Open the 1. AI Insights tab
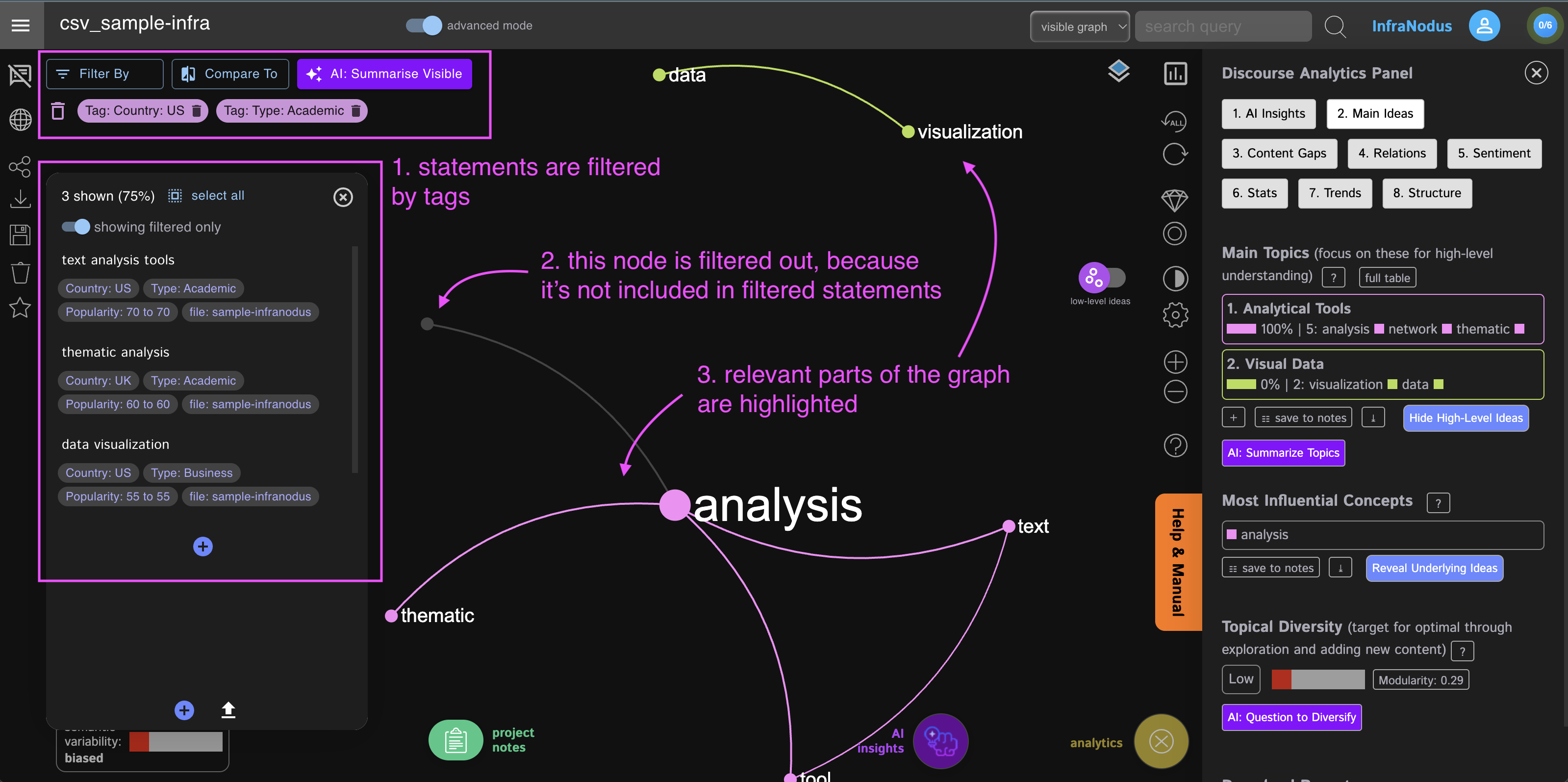Image resolution: width=1568 pixels, height=782 pixels. [1268, 113]
